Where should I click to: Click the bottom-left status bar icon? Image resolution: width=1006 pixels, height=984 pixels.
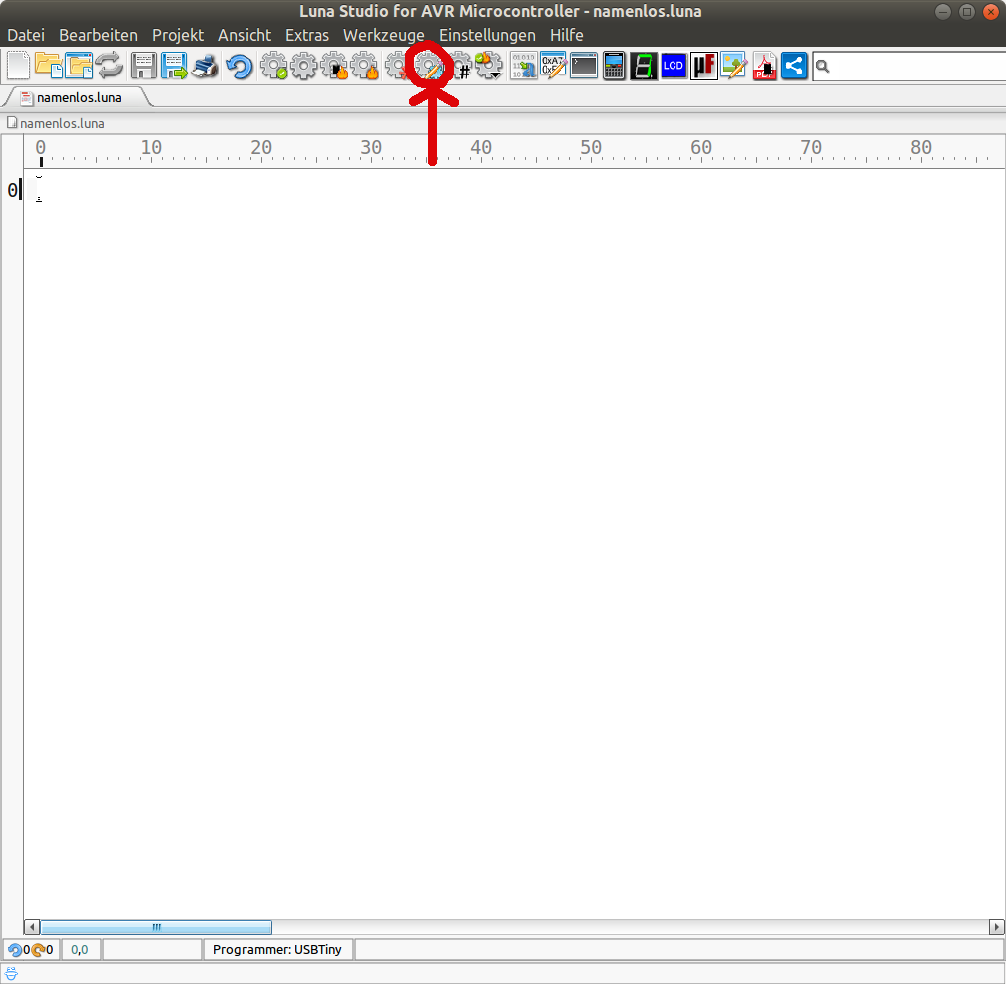12,974
